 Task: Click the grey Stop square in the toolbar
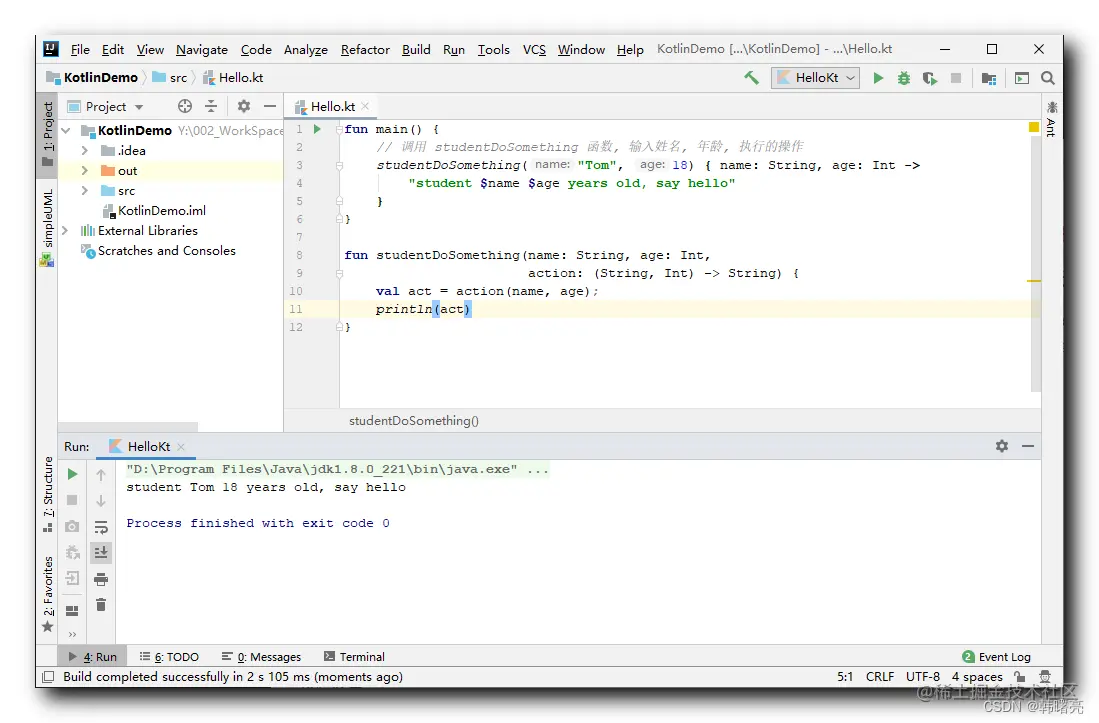pyautogui.click(x=955, y=78)
